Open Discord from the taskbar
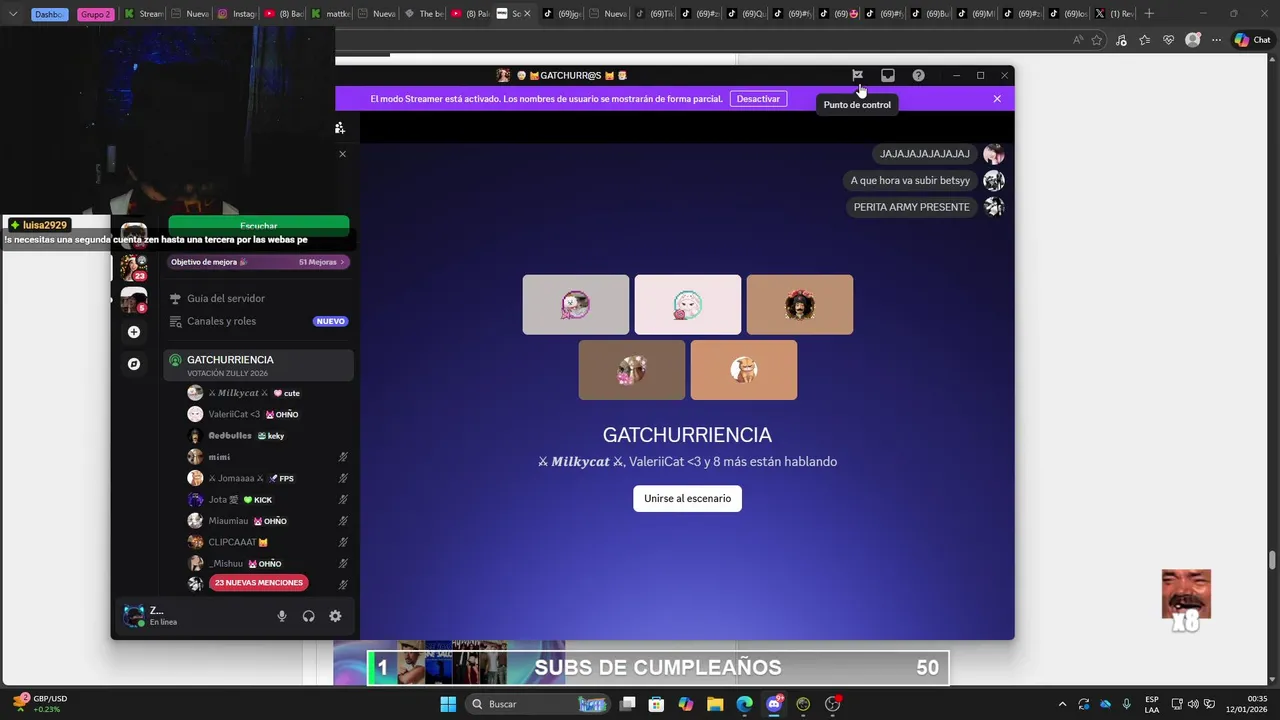Viewport: 1280px width, 720px height. tap(773, 704)
